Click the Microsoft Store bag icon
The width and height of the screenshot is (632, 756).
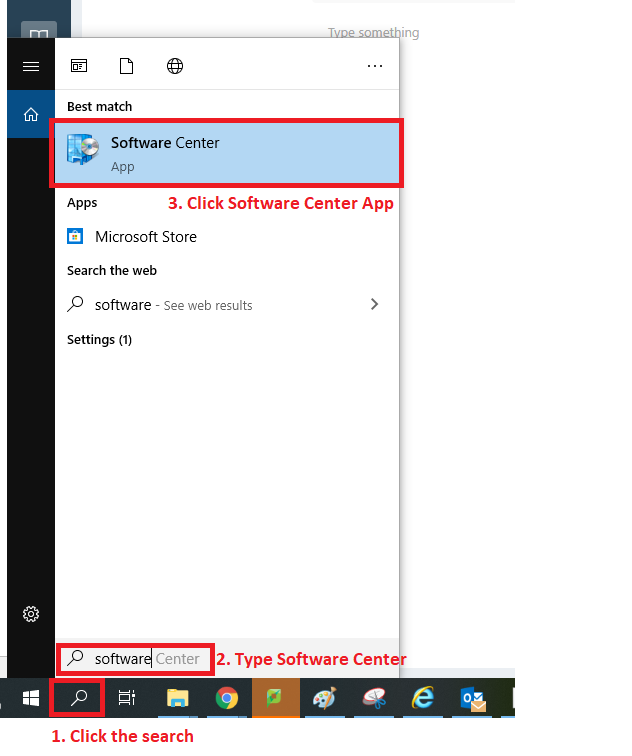[75, 236]
